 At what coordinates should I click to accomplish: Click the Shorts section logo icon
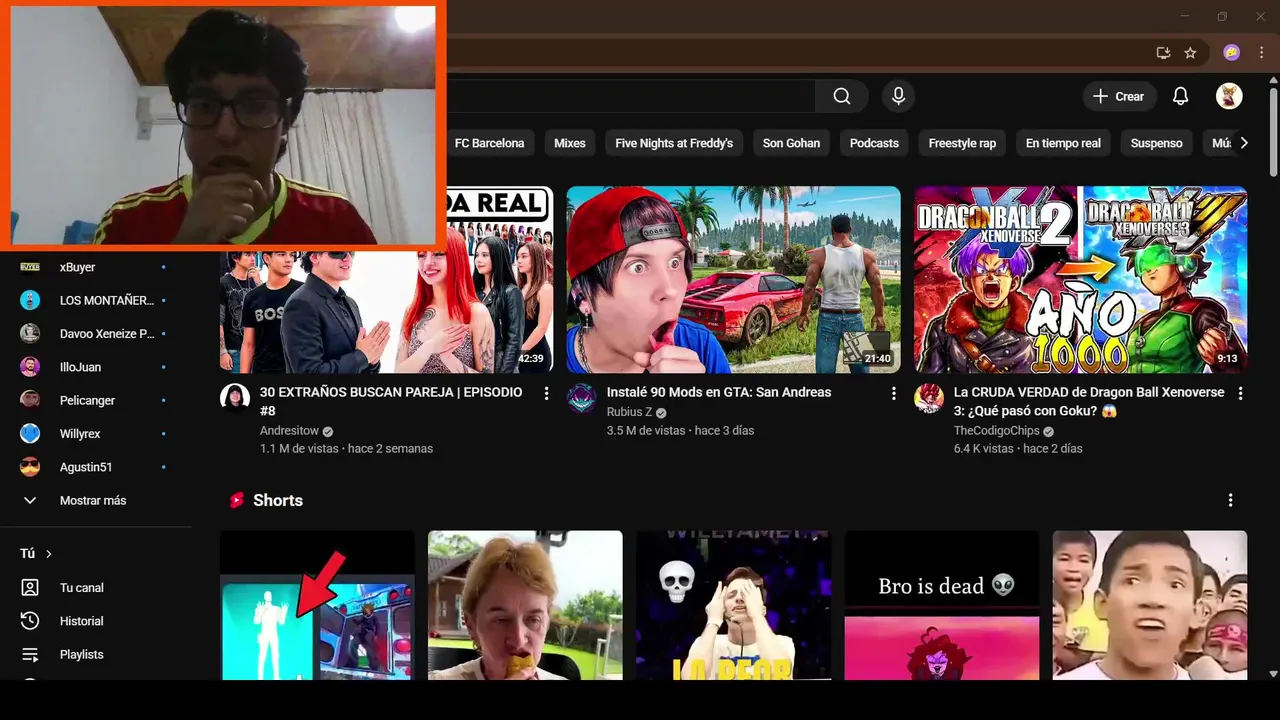click(237, 500)
